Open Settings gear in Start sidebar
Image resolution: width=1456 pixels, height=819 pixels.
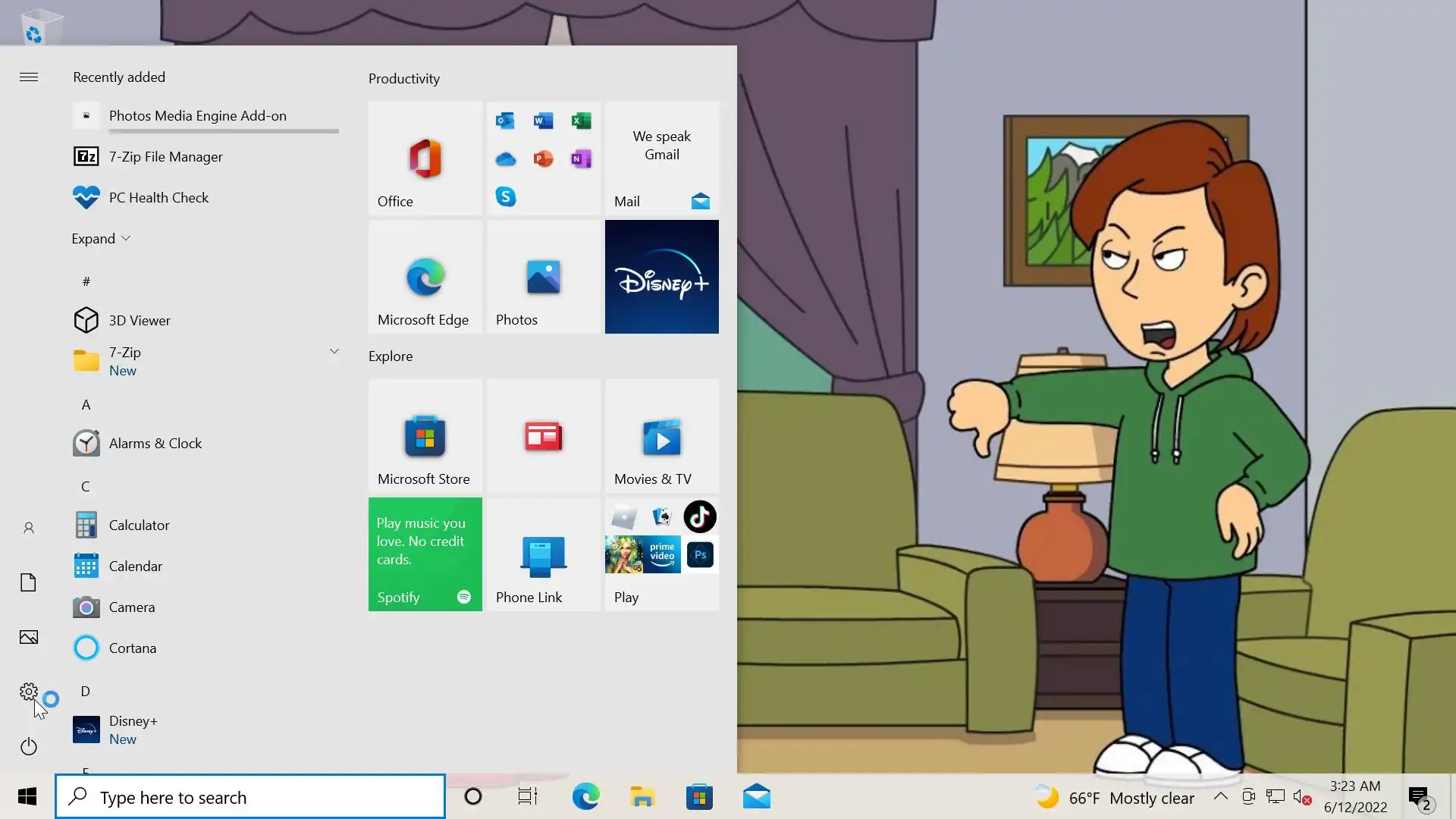point(29,692)
